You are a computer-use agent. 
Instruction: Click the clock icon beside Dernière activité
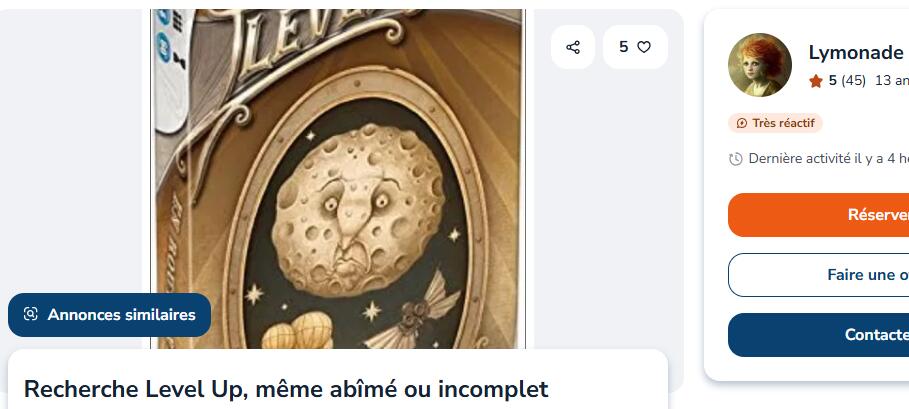click(x=735, y=159)
